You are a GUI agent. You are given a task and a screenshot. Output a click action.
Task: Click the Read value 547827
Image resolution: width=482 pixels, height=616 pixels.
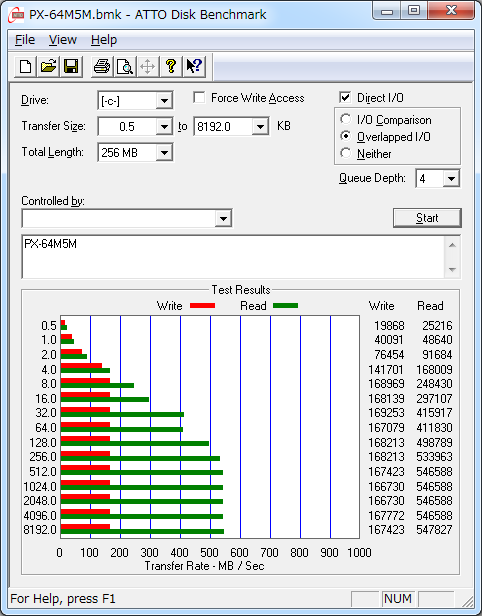click(434, 530)
